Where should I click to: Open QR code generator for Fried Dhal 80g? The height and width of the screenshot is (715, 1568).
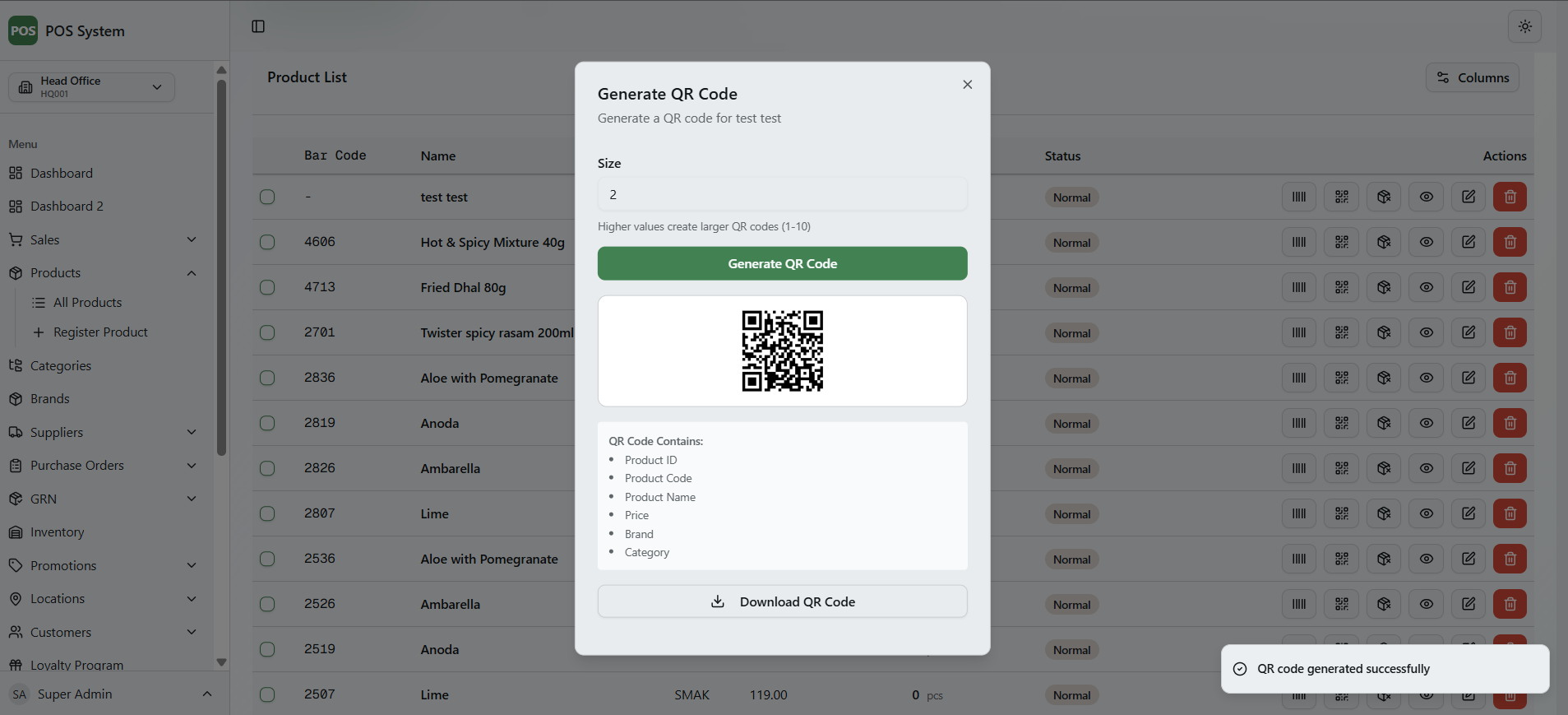click(1341, 287)
